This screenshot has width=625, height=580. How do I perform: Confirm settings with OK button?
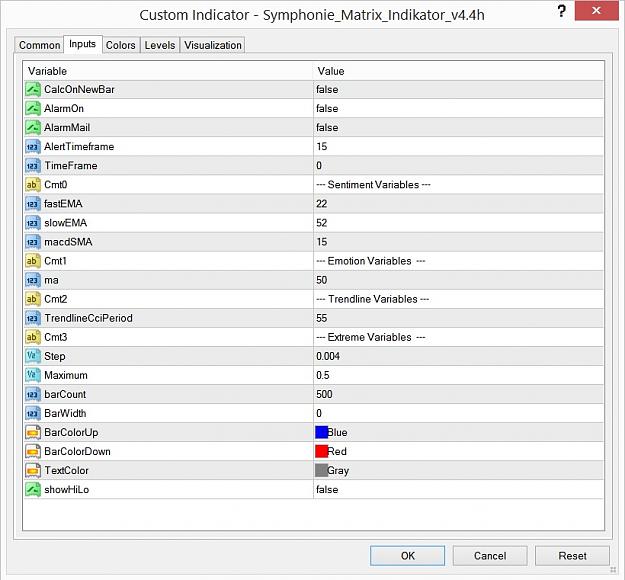click(x=407, y=556)
